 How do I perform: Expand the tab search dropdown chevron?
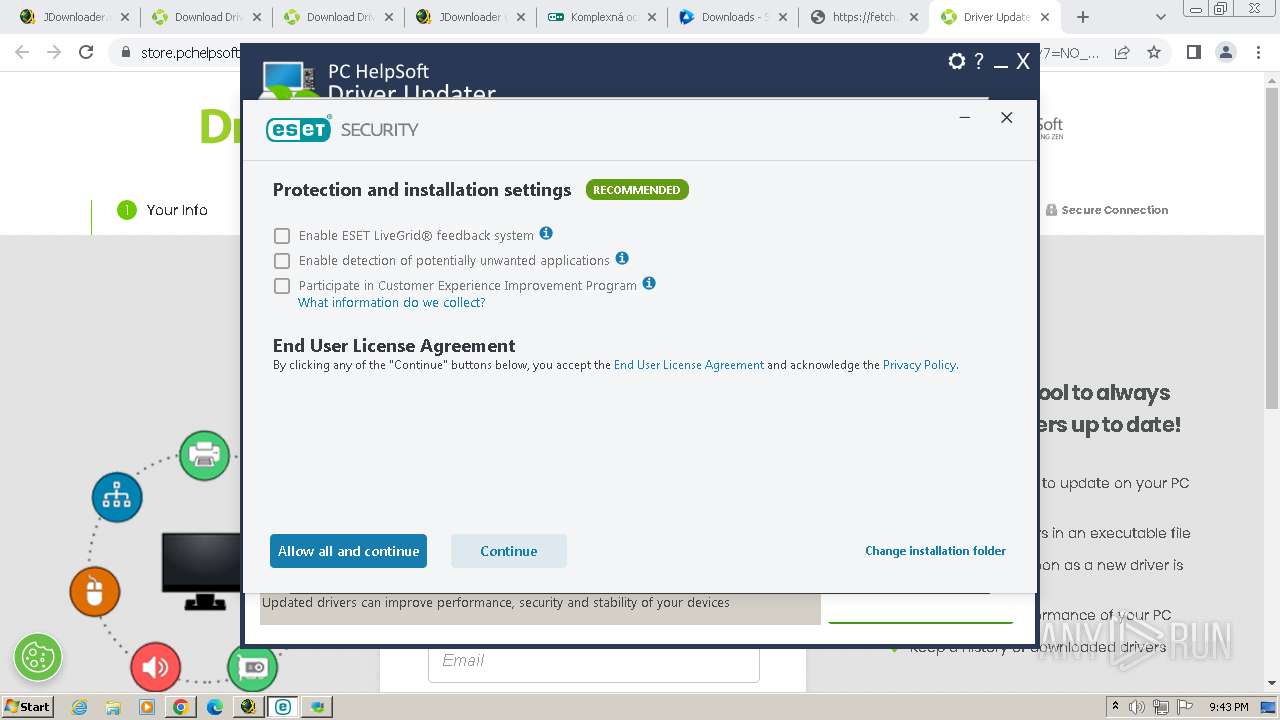pyautogui.click(x=1161, y=17)
